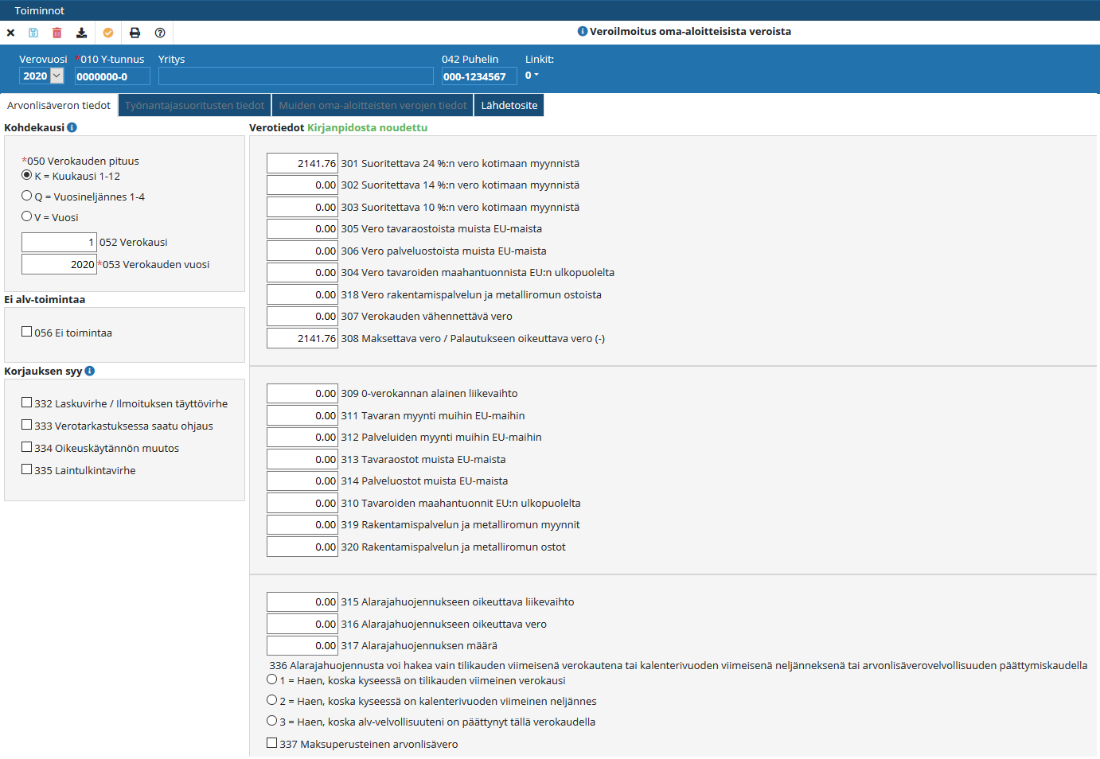Click the orange checkmark approve icon
The width and height of the screenshot is (1100, 759).
(108, 33)
